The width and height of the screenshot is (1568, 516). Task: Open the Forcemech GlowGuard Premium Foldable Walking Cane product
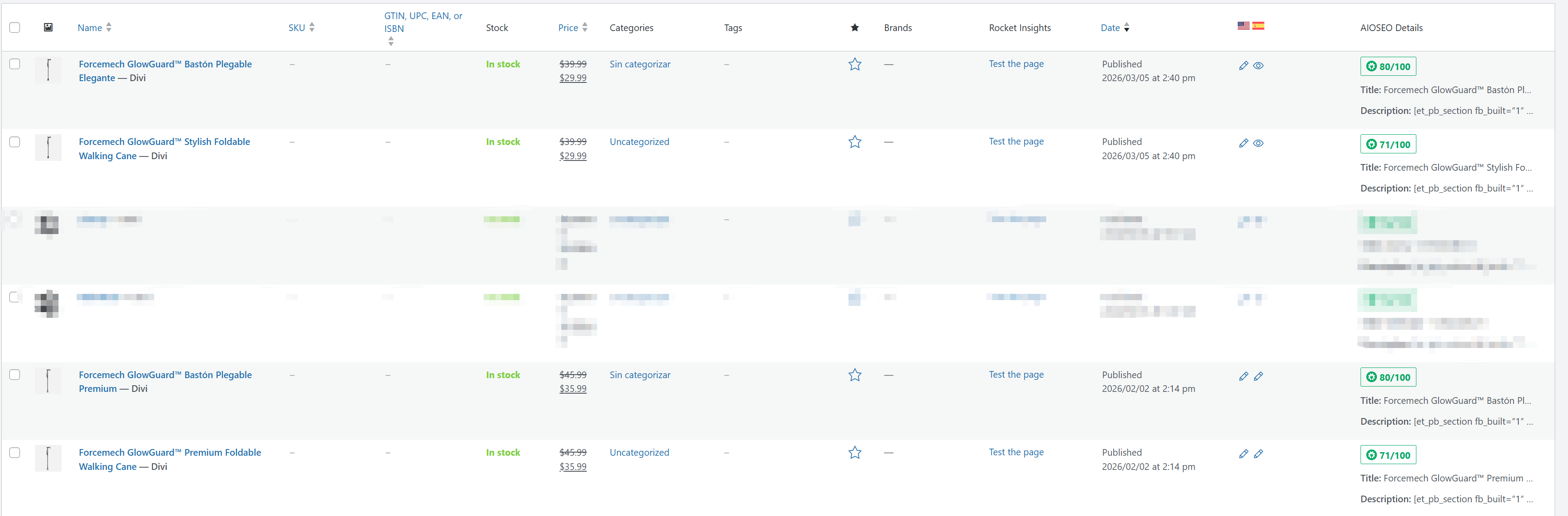[169, 453]
